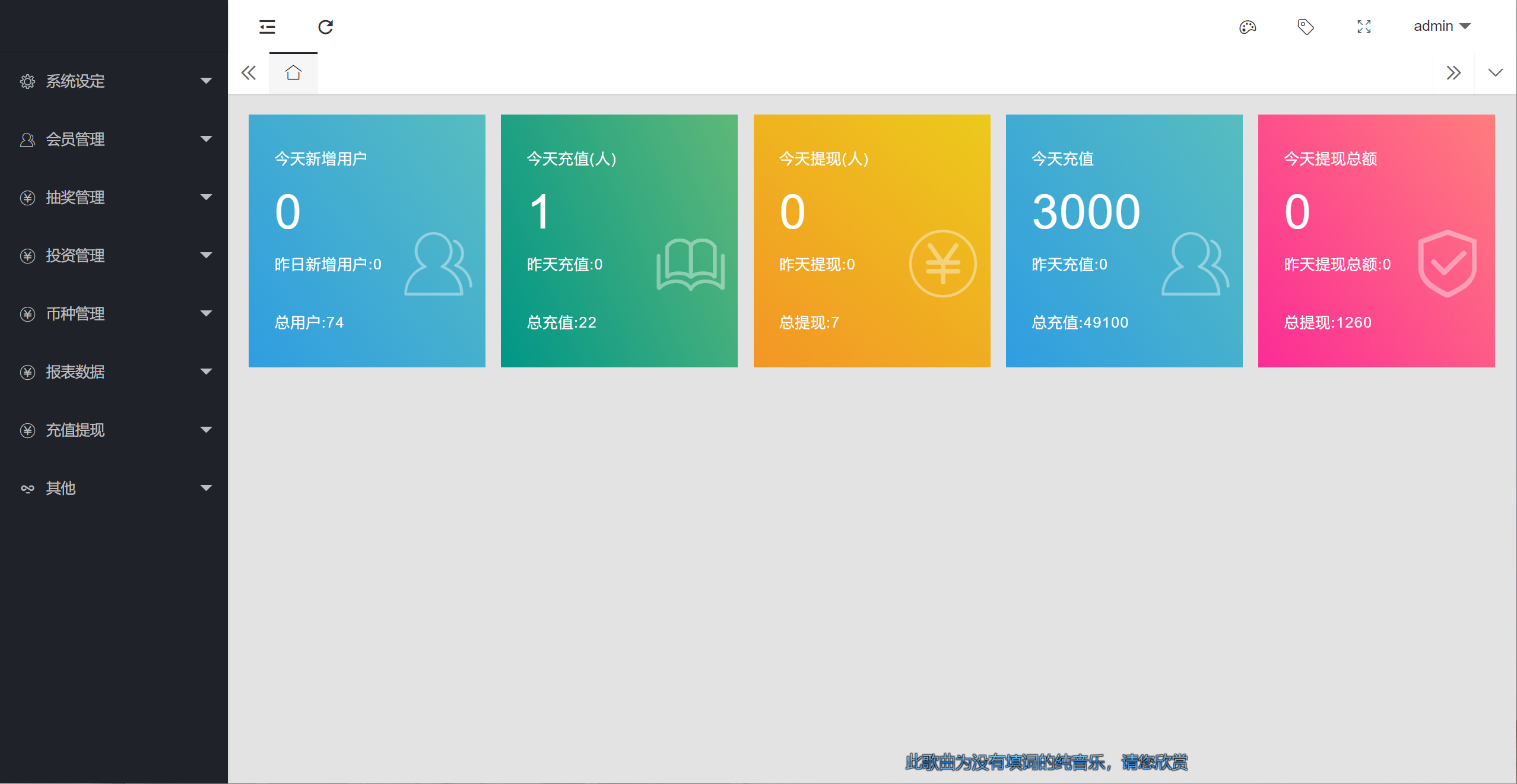Enter fullscreen mode via expand icon
The image size is (1517, 784).
tap(1363, 27)
